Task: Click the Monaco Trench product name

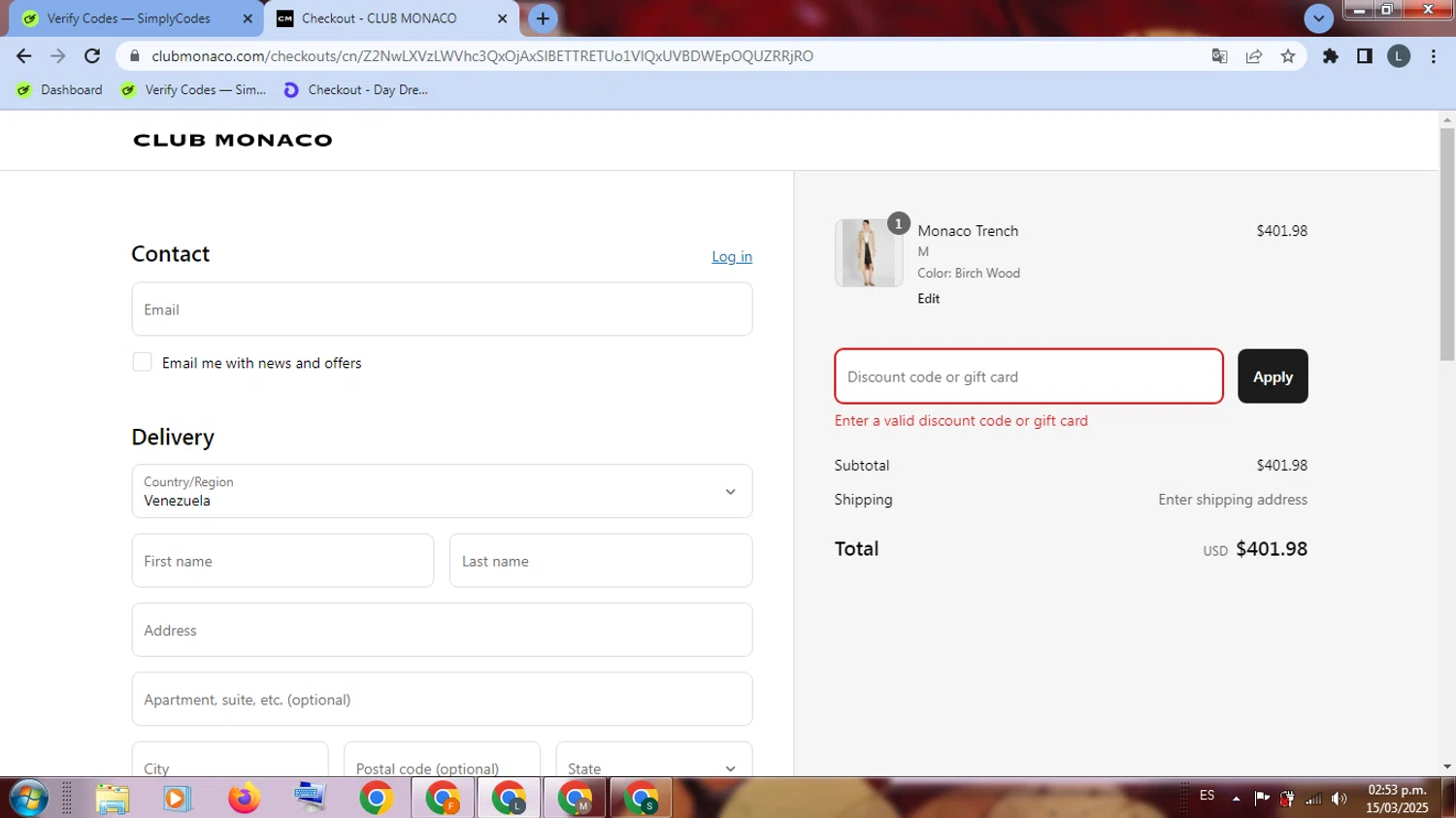Action: 968,231
